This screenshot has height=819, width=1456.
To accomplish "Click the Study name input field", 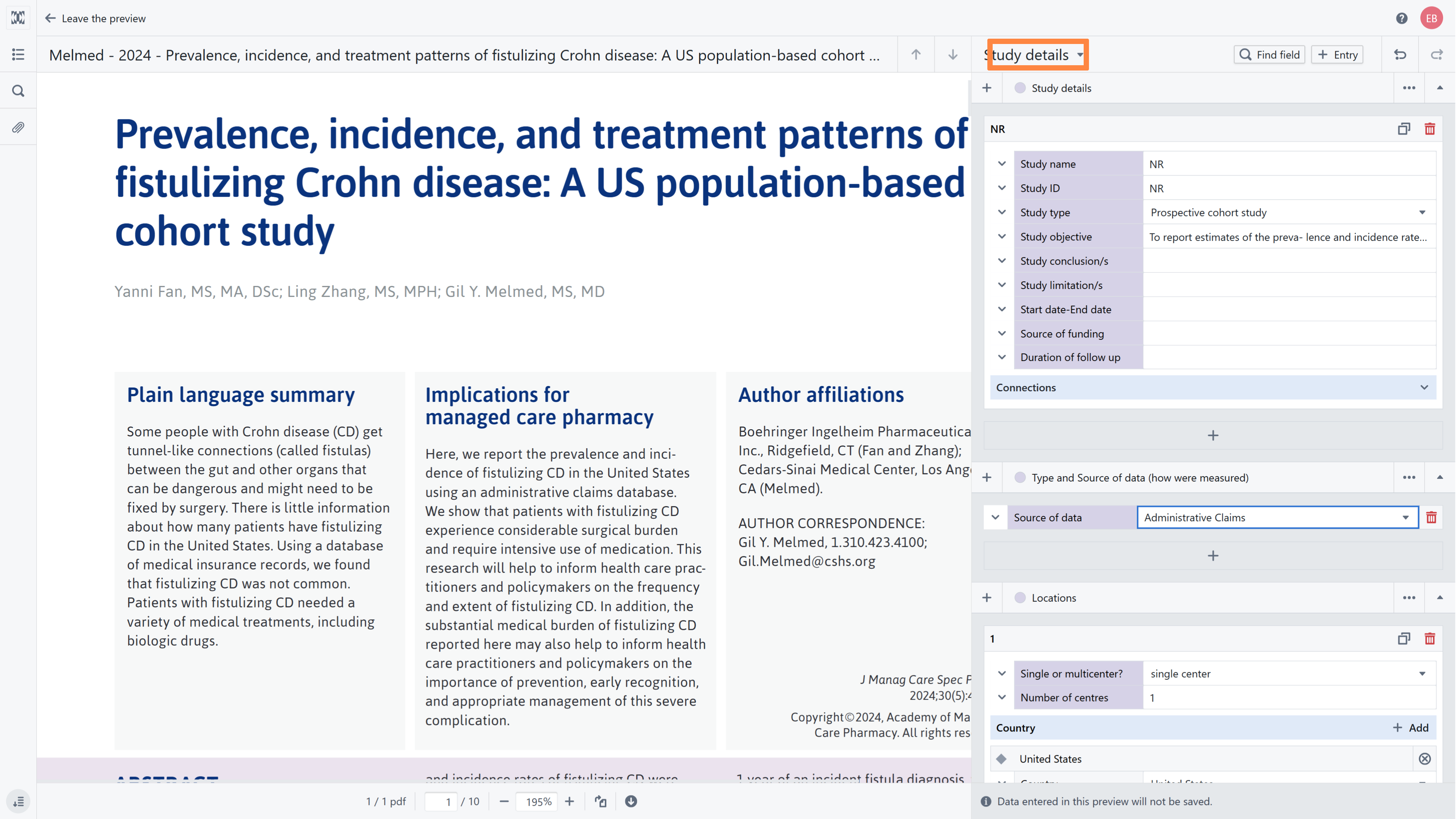I will 1289,164.
